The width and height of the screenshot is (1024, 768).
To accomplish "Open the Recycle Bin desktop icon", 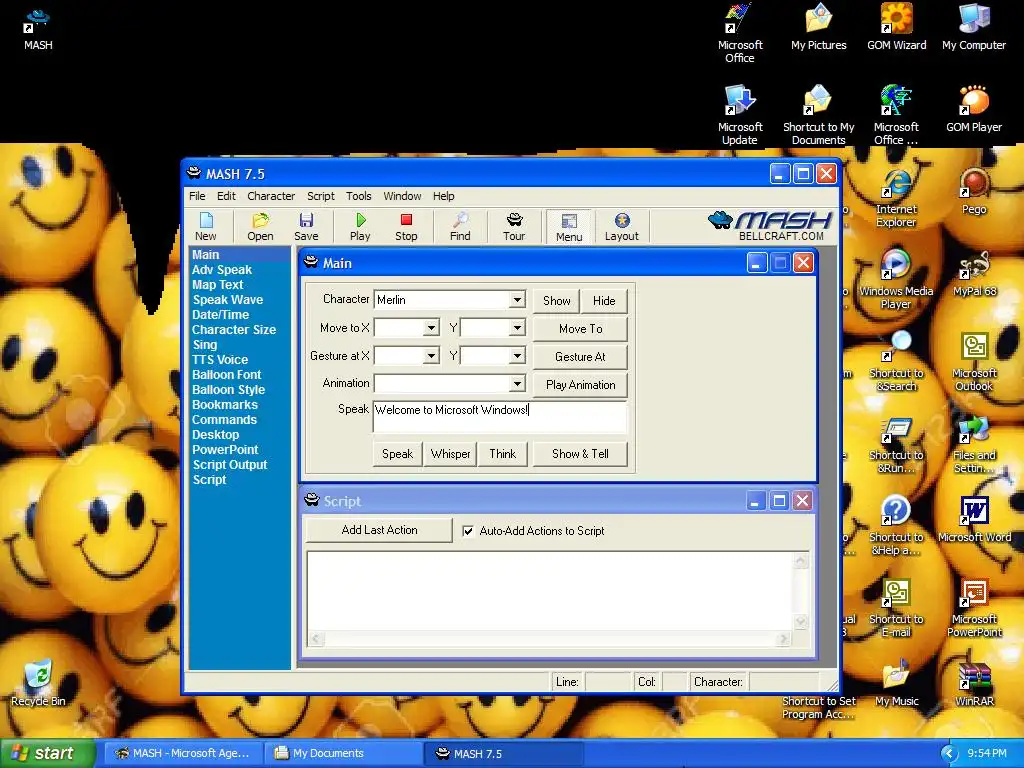I will coord(38,684).
